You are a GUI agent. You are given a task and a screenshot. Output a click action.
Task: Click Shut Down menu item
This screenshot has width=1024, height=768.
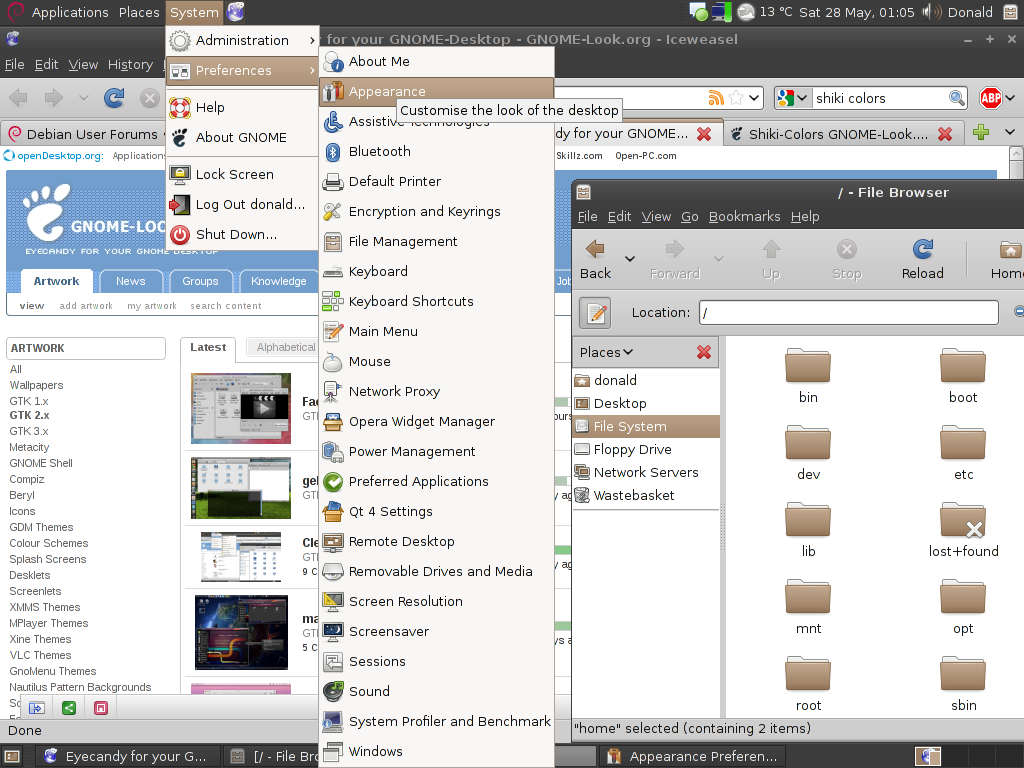pos(243,234)
